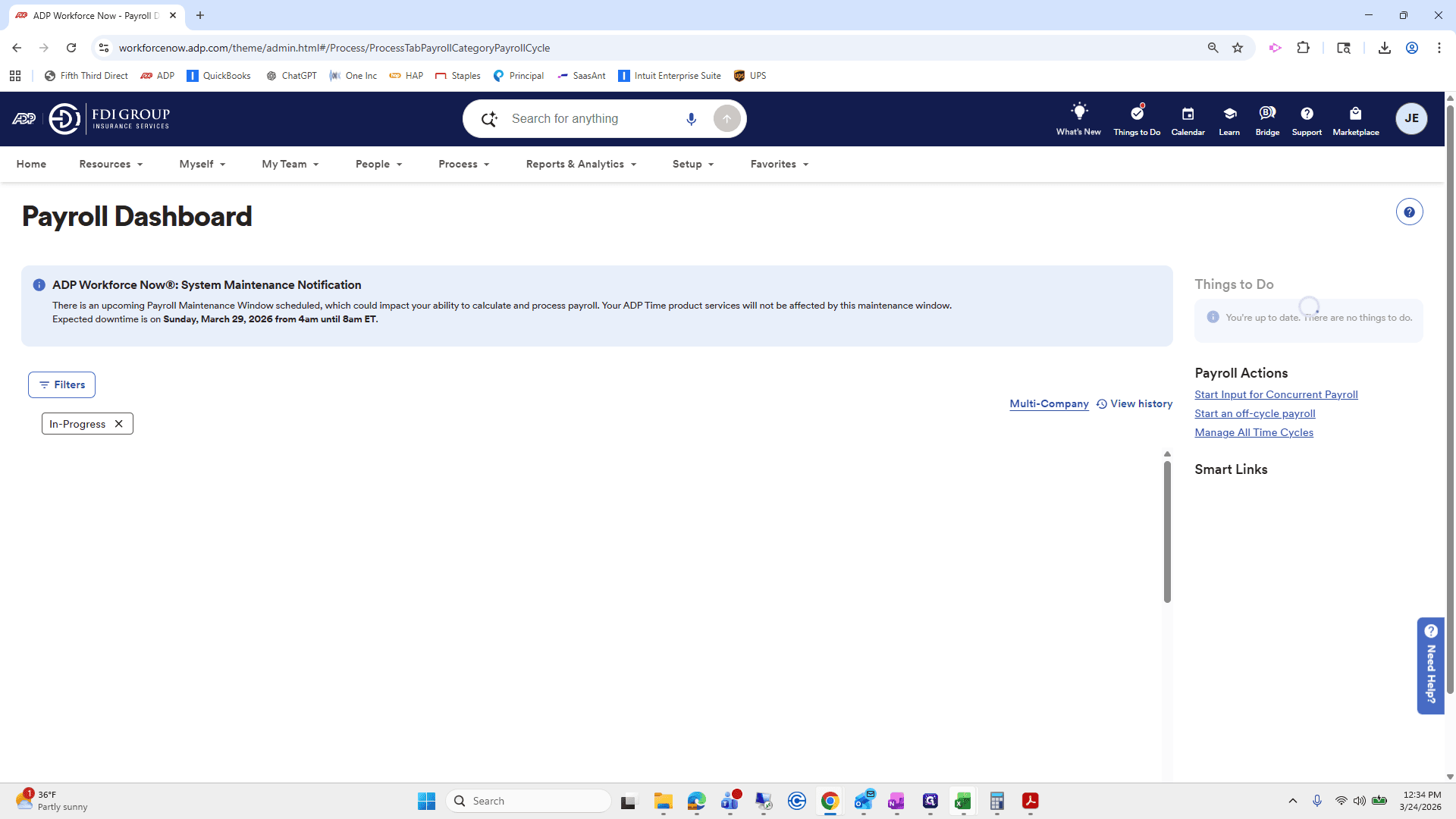Click the microphone voice search icon
The height and width of the screenshot is (819, 1456).
[x=691, y=119]
